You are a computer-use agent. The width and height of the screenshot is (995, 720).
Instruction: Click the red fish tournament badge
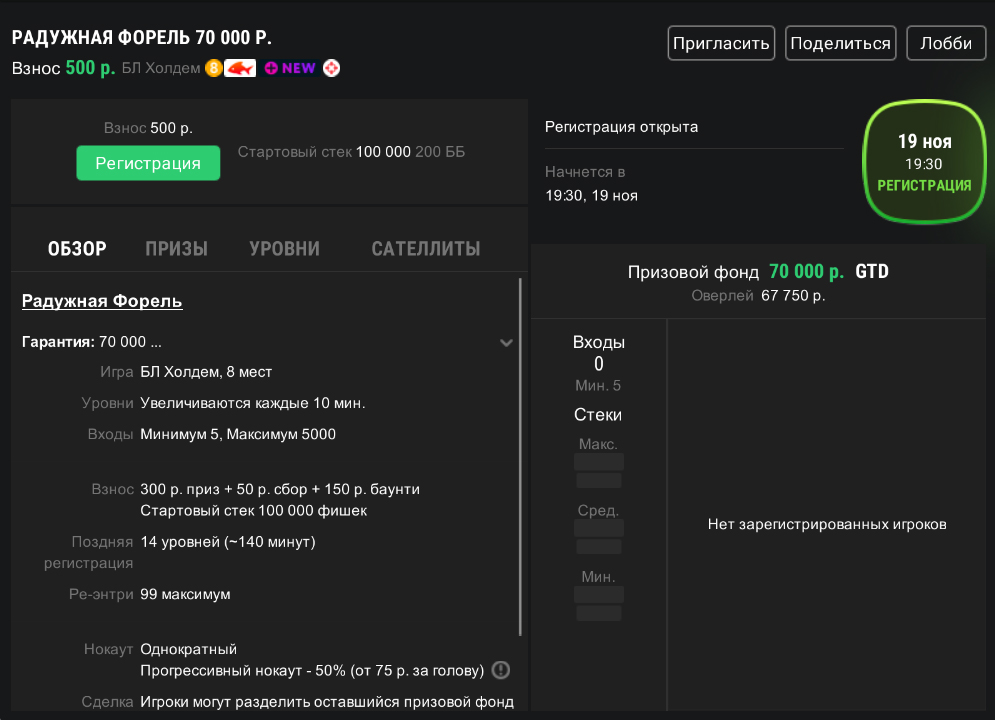(240, 68)
